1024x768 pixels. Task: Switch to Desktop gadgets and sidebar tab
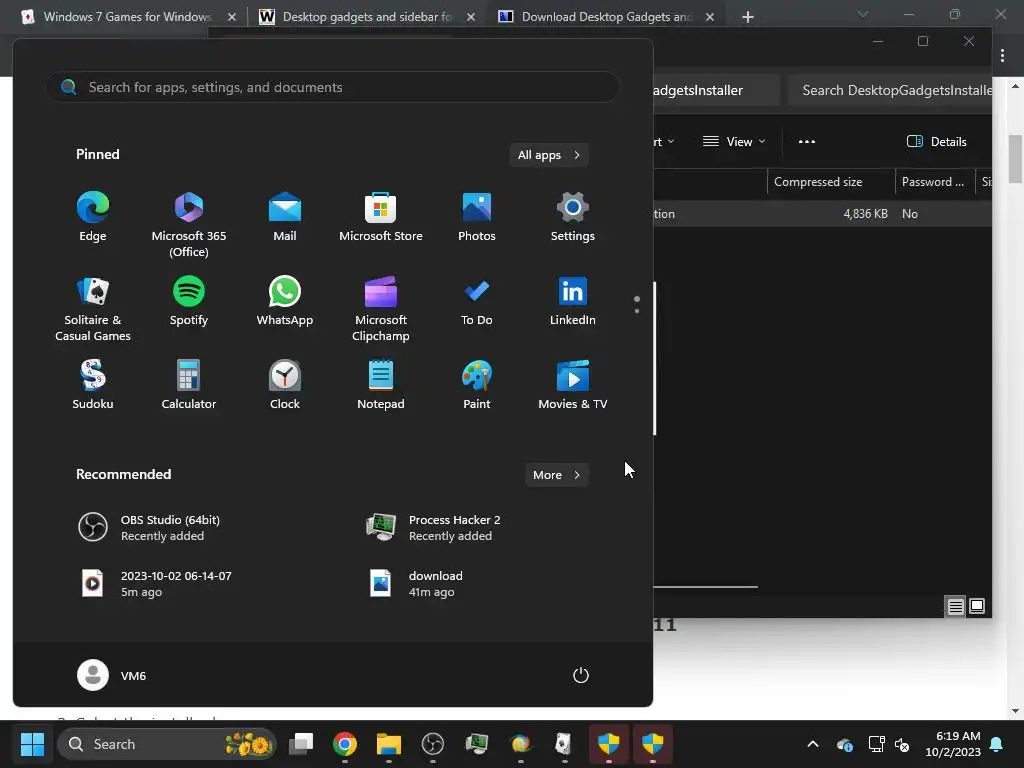point(366,17)
